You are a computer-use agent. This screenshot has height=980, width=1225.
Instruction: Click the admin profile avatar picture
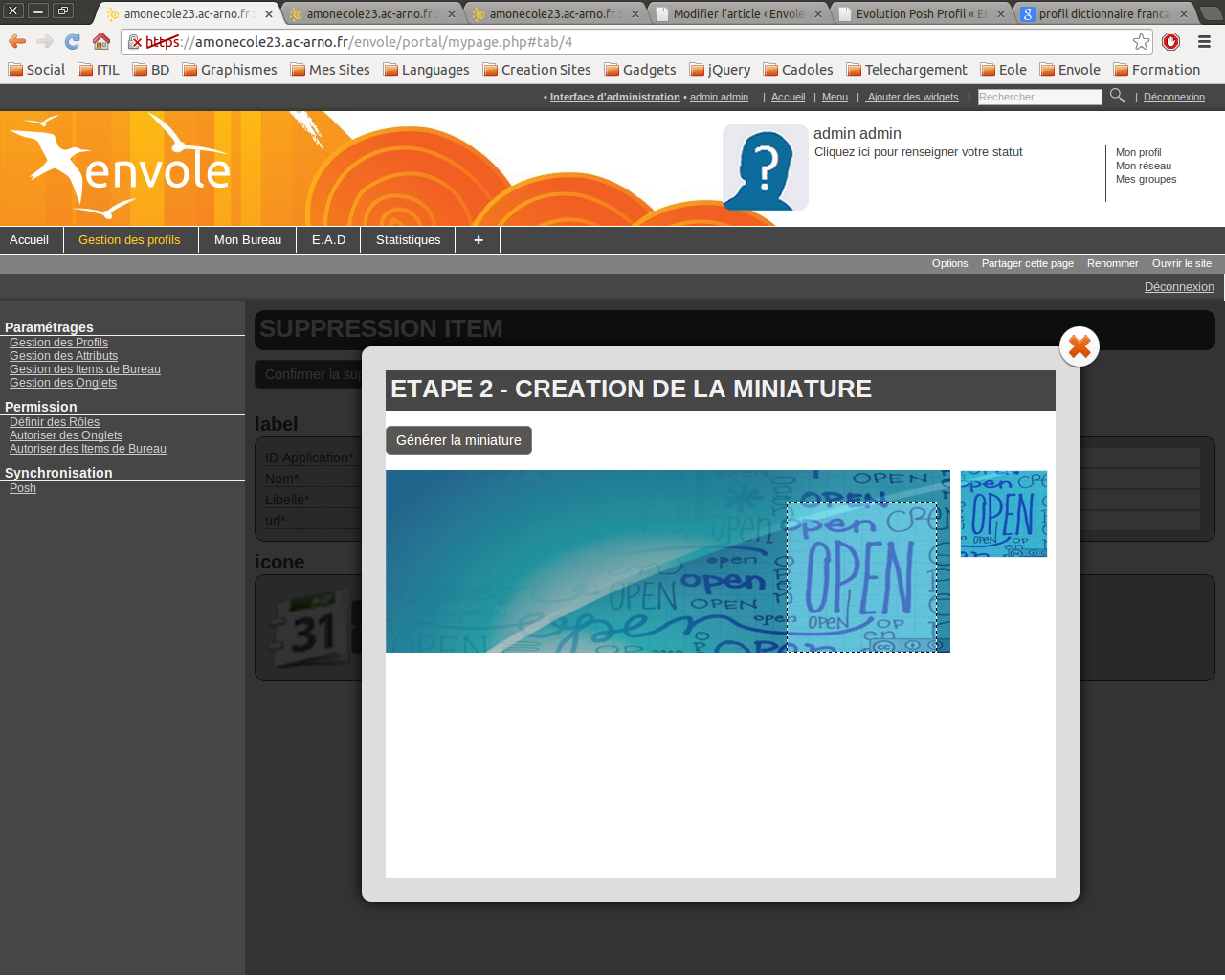tap(765, 167)
